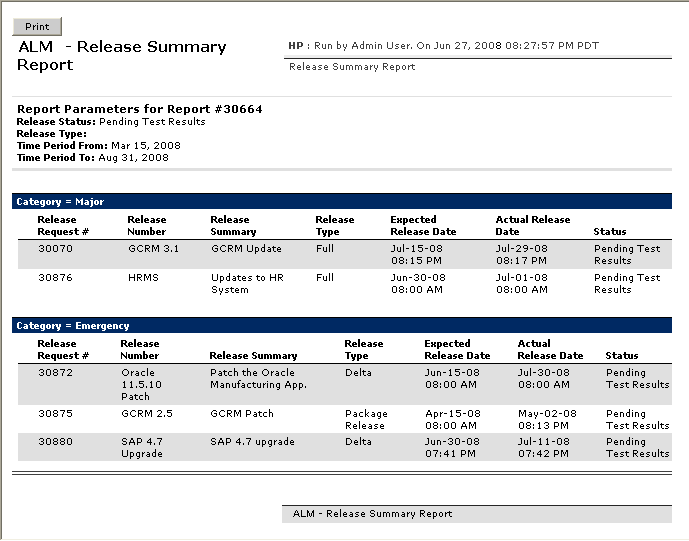This screenshot has height=541, width=689.
Task: Click expected date 'Jun-30-08 08:00 AM'
Action: tap(418, 283)
